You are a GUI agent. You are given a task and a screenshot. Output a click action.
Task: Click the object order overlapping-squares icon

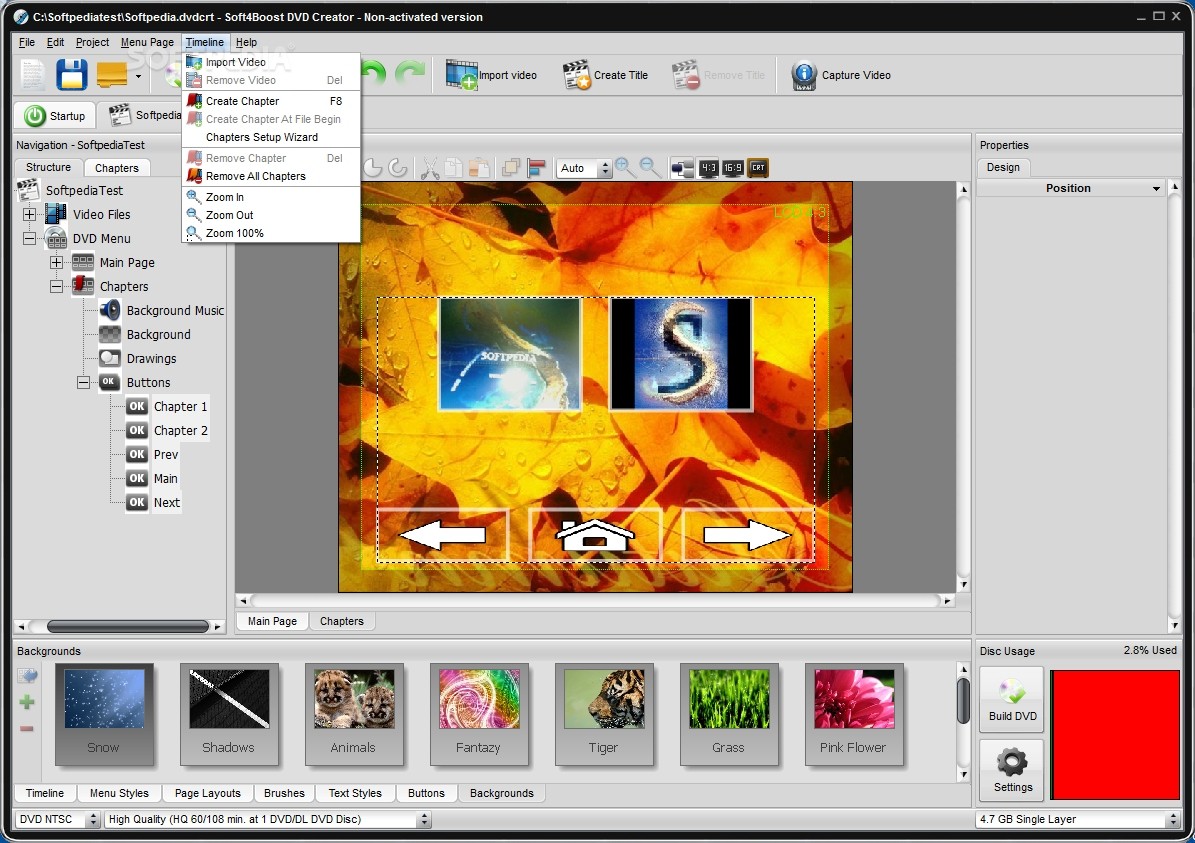click(x=511, y=168)
